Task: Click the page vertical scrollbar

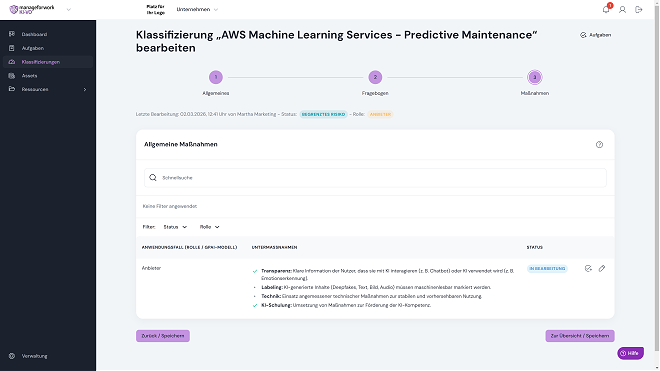Action: coord(657,177)
